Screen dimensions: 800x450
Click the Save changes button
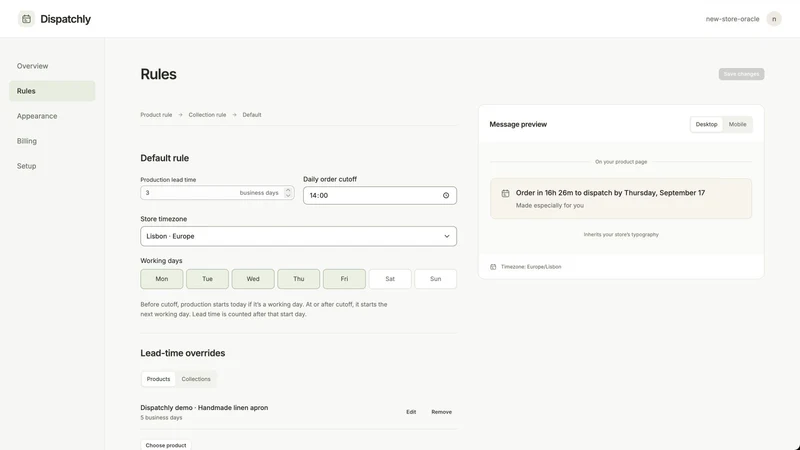tap(741, 74)
